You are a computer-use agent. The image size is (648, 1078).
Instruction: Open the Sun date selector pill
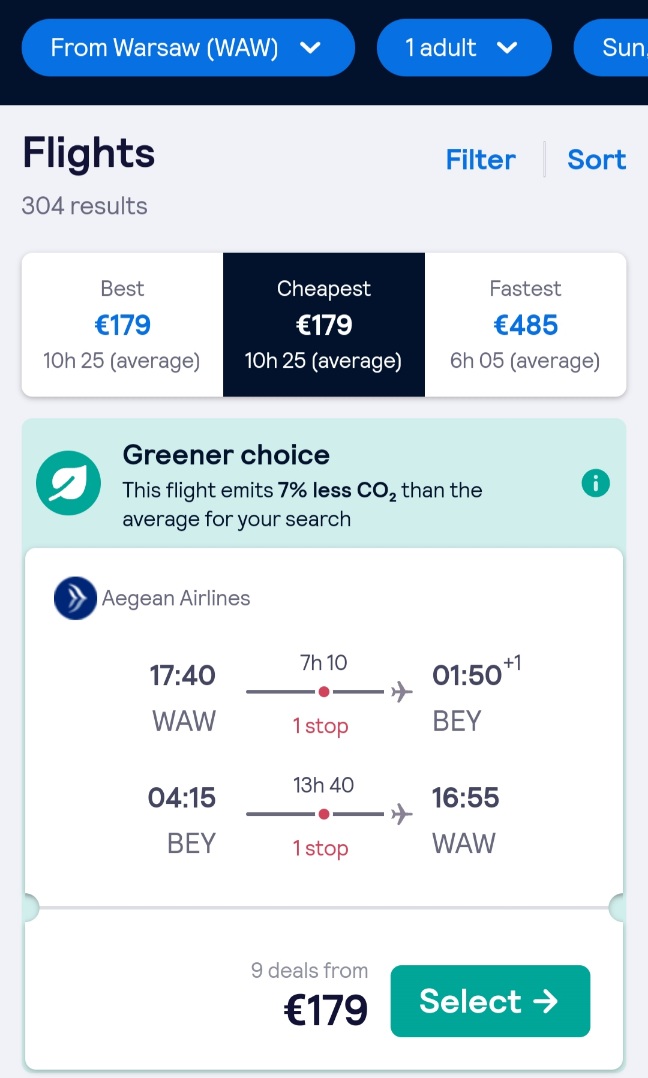[612, 47]
